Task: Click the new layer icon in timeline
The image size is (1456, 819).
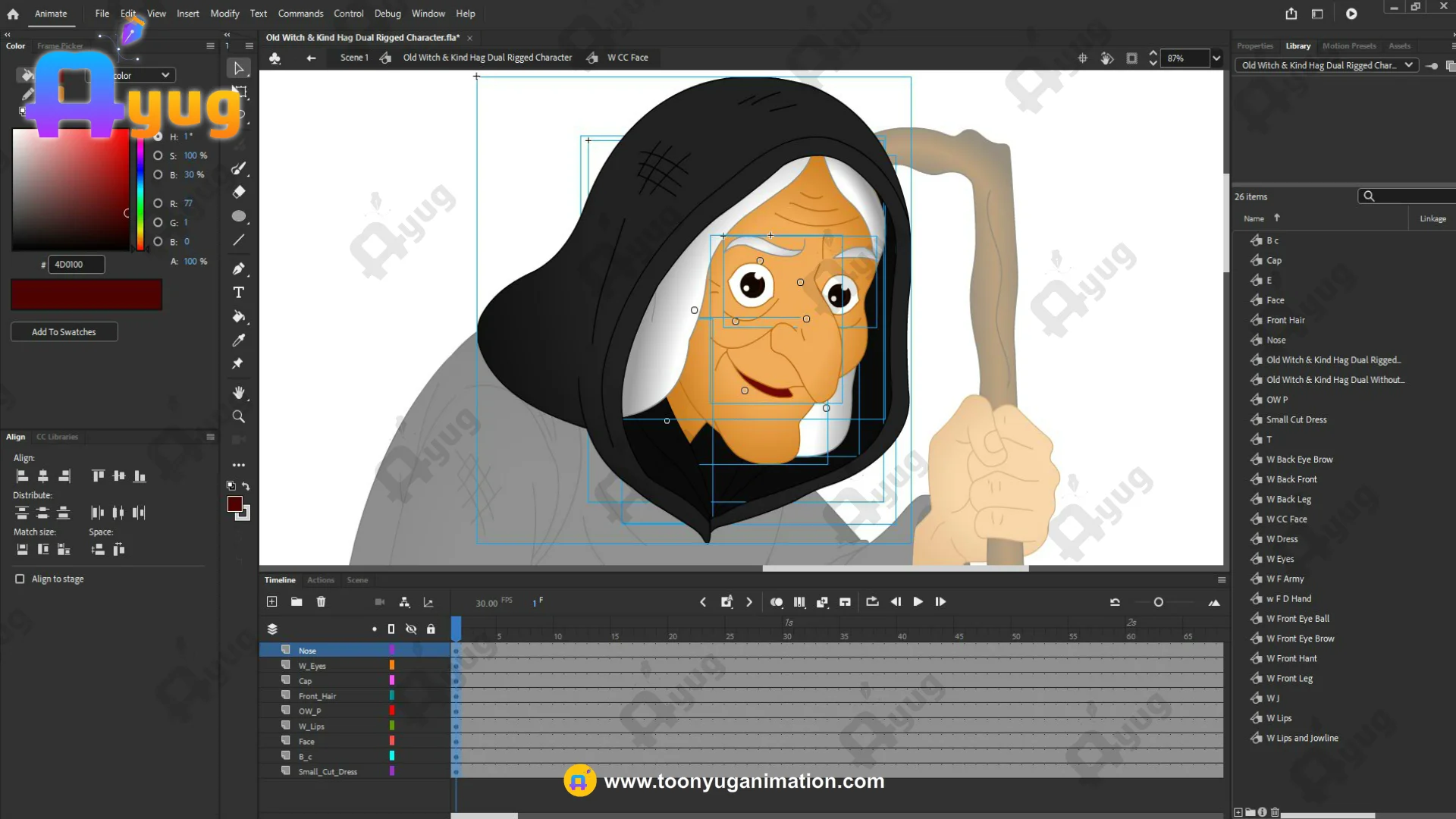Action: tap(272, 601)
